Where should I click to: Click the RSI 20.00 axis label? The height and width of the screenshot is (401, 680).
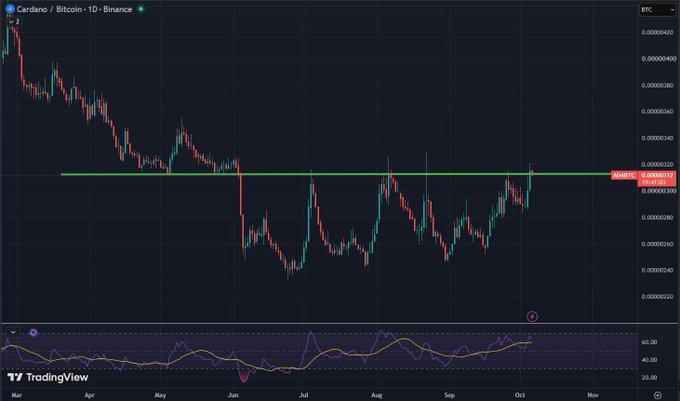coord(649,378)
